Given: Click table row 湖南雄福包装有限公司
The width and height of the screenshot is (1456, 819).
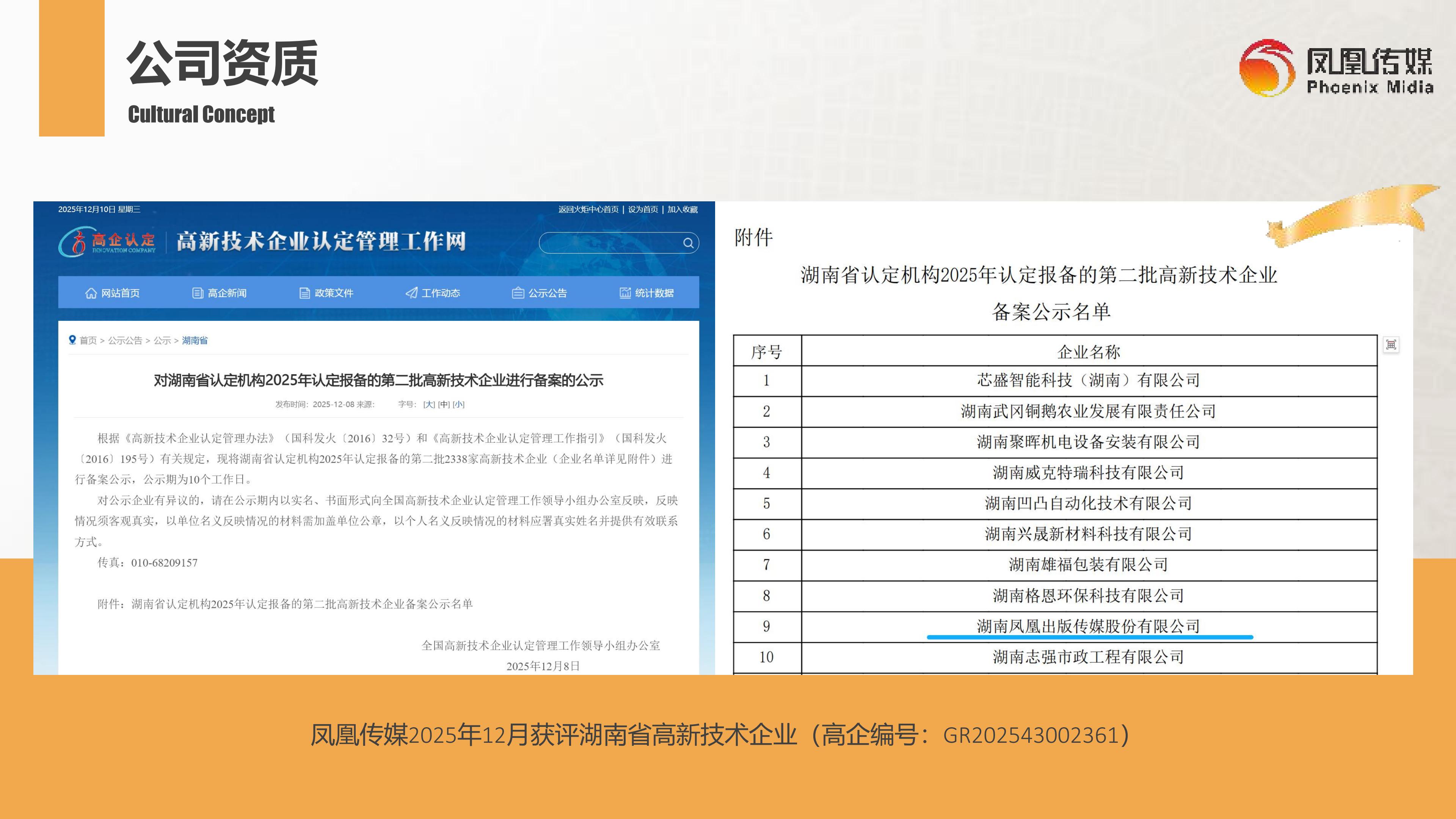Looking at the screenshot, I should click(1055, 565).
